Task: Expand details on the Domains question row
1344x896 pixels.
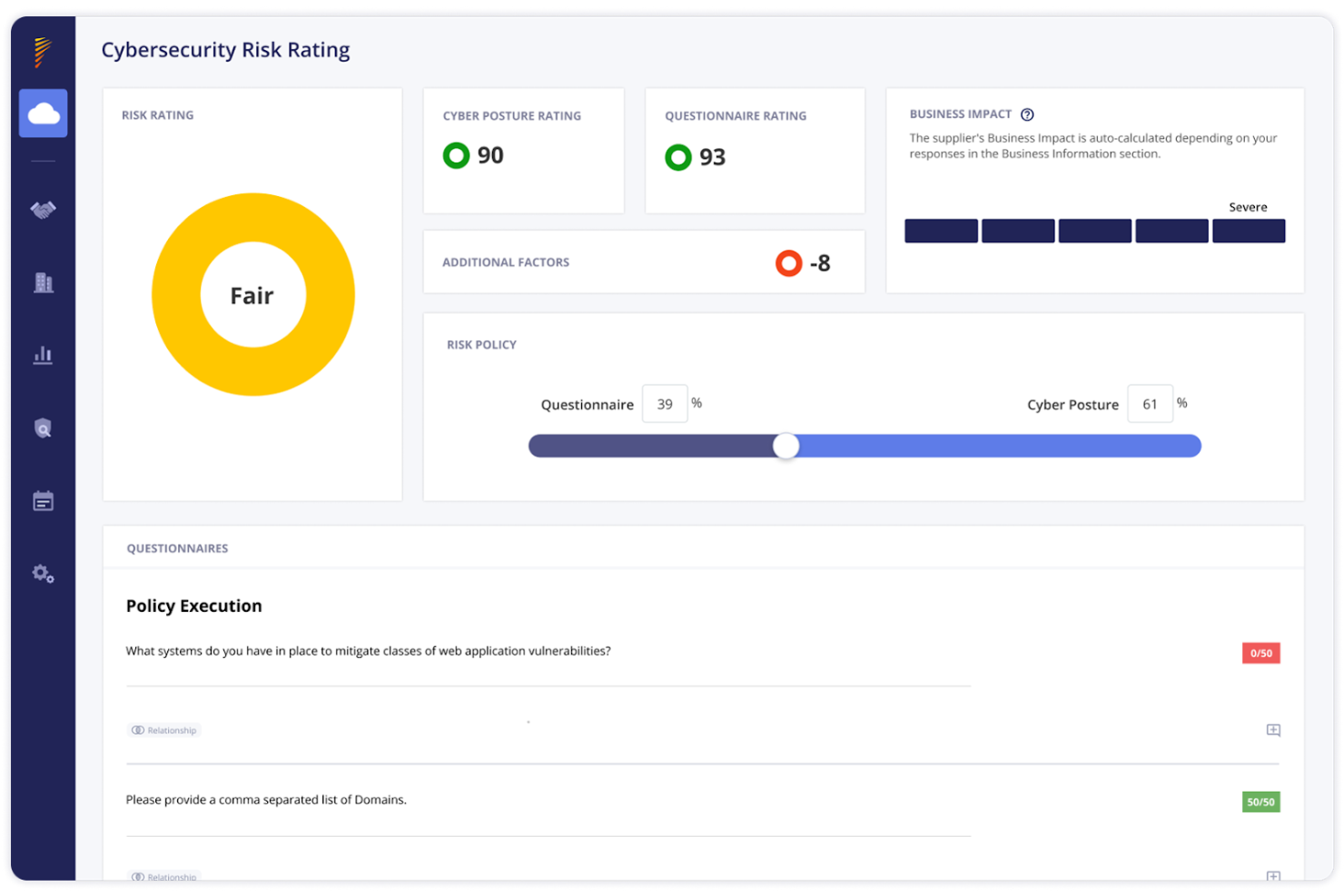Action: tap(1273, 877)
